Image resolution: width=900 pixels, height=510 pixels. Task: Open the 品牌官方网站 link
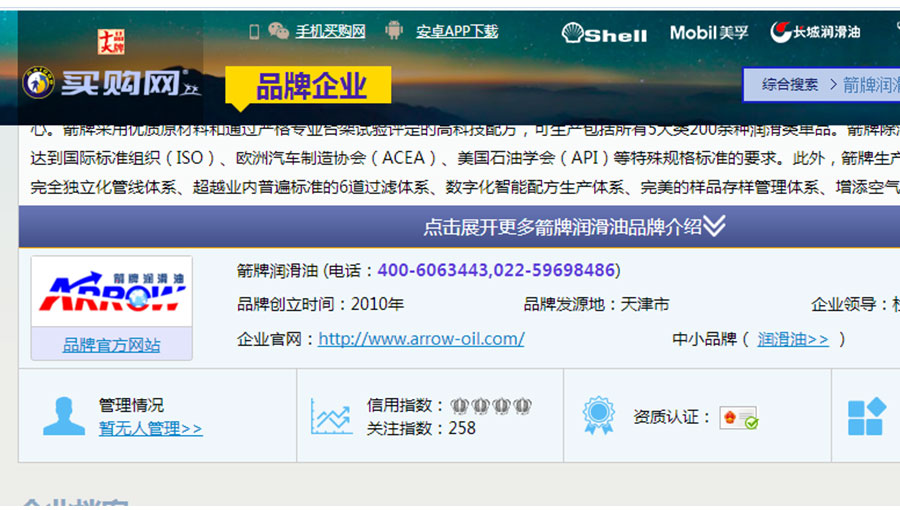[111, 345]
